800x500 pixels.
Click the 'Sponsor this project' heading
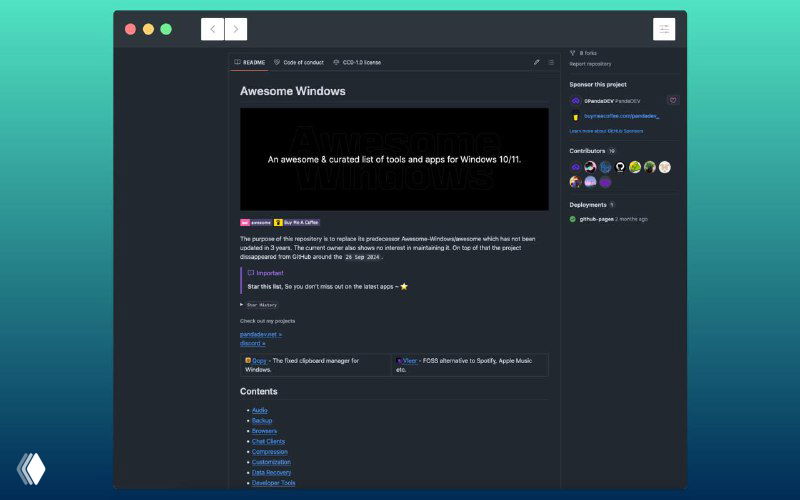598,85
